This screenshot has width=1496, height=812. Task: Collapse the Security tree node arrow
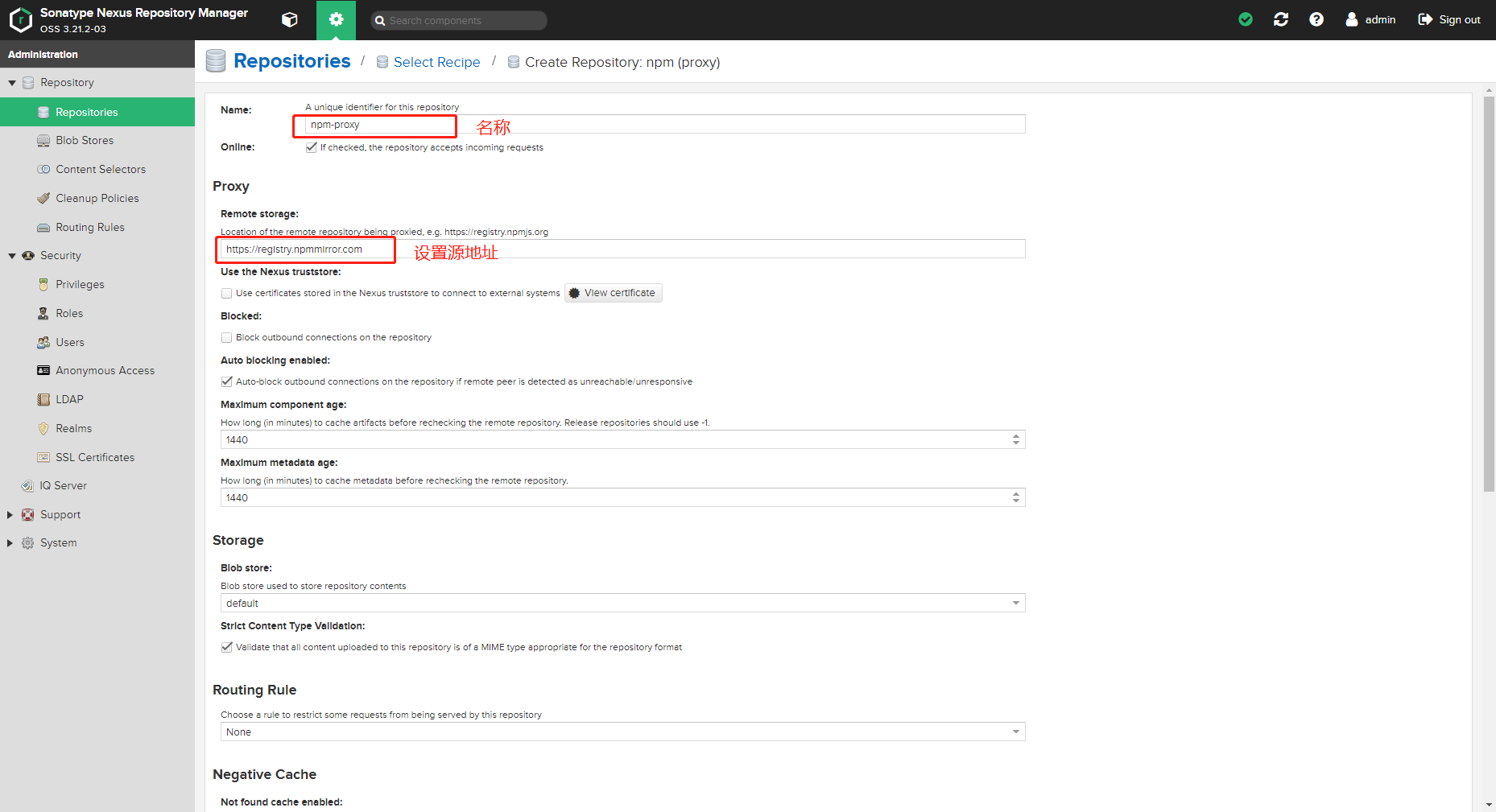tap(11, 256)
